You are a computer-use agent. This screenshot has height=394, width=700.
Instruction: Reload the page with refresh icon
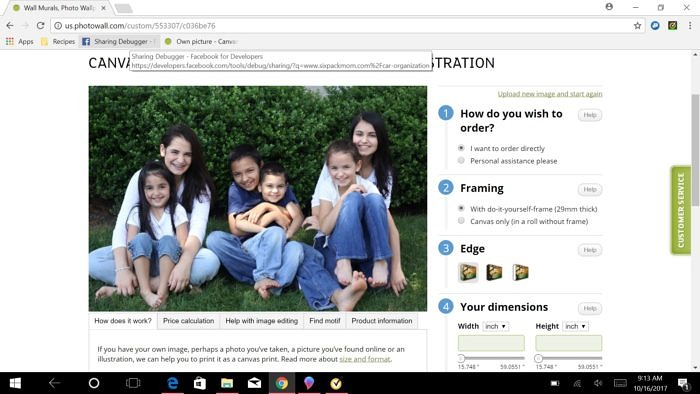click(41, 26)
